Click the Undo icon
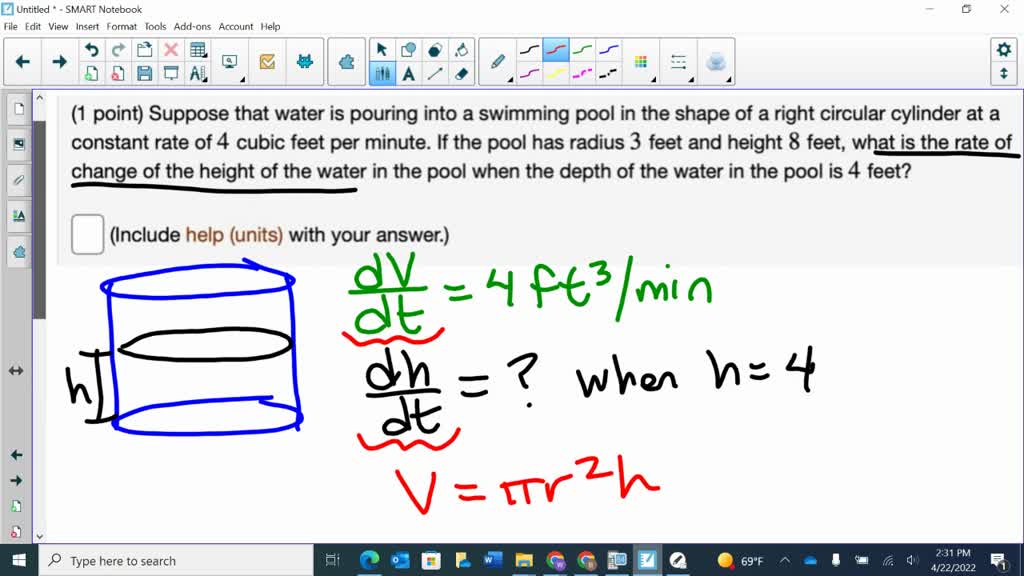Viewport: 1024px width, 576px height. [x=90, y=48]
